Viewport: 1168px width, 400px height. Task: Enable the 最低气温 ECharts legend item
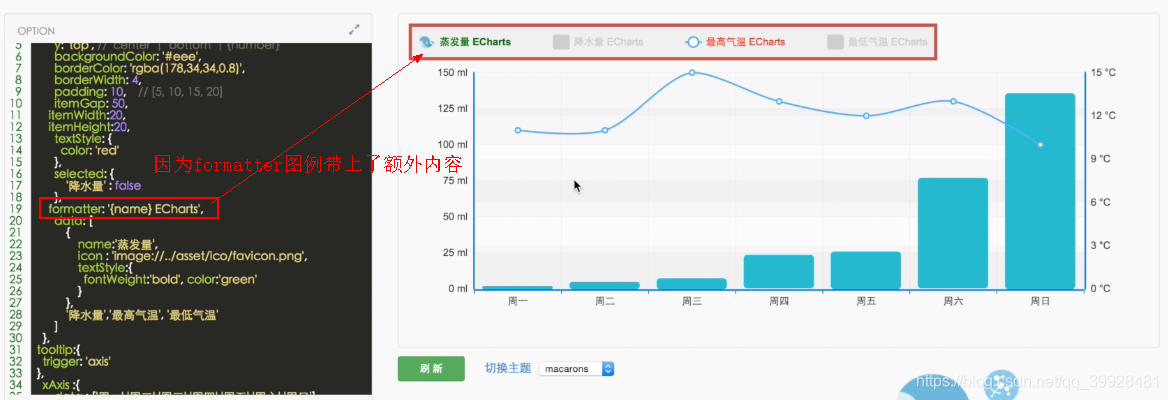click(877, 42)
